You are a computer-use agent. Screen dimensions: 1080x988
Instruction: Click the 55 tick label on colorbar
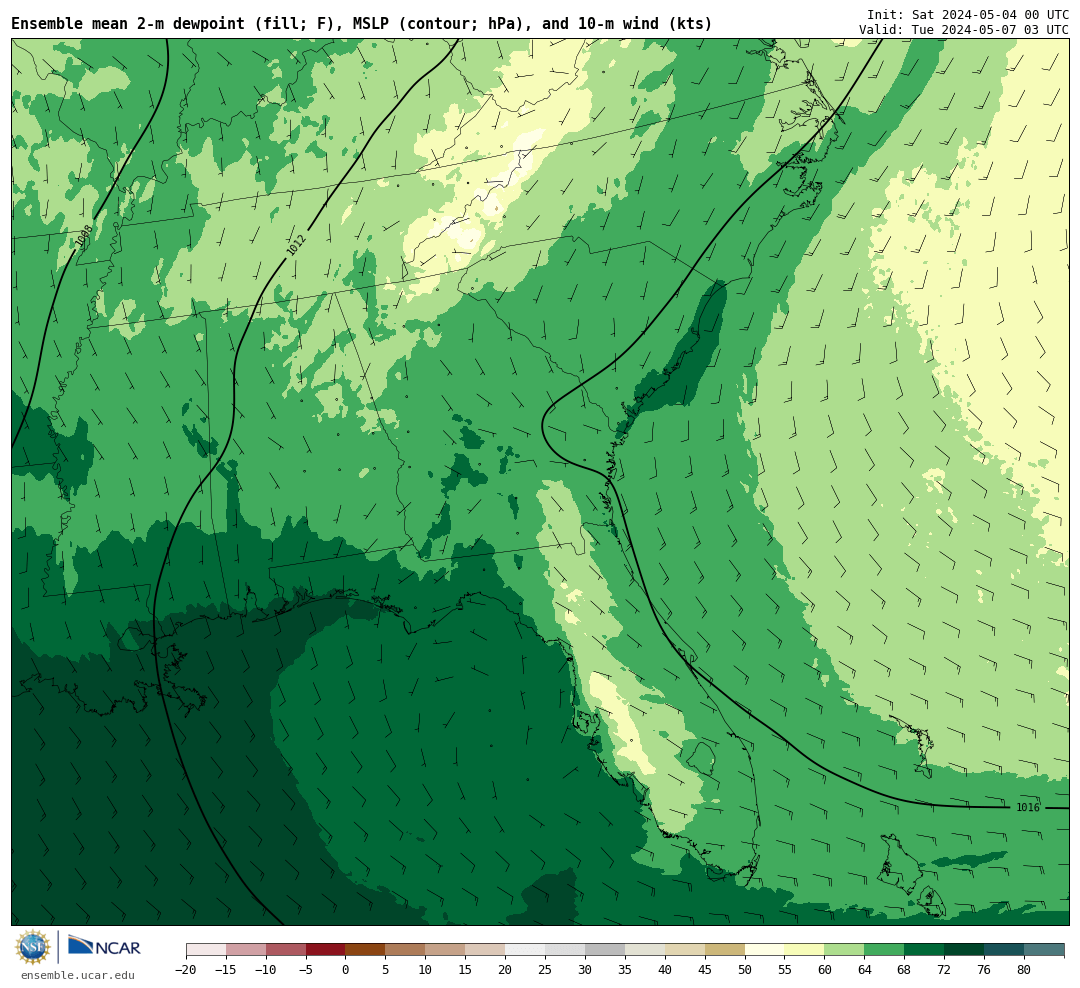(x=785, y=969)
